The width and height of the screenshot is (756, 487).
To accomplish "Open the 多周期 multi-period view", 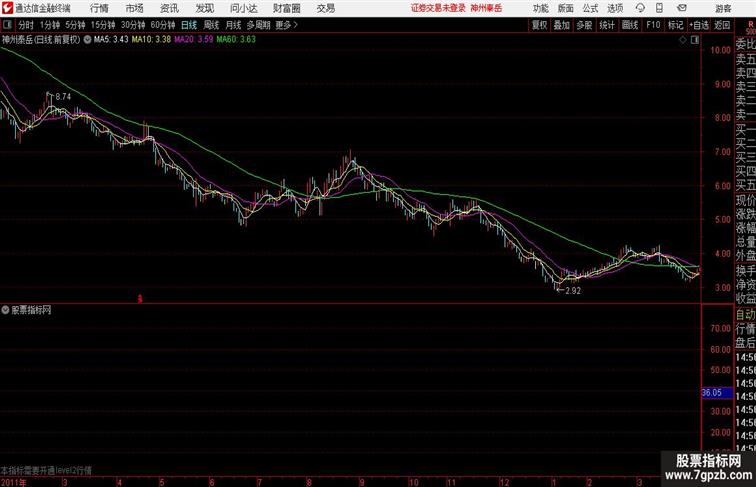I will coord(258,25).
